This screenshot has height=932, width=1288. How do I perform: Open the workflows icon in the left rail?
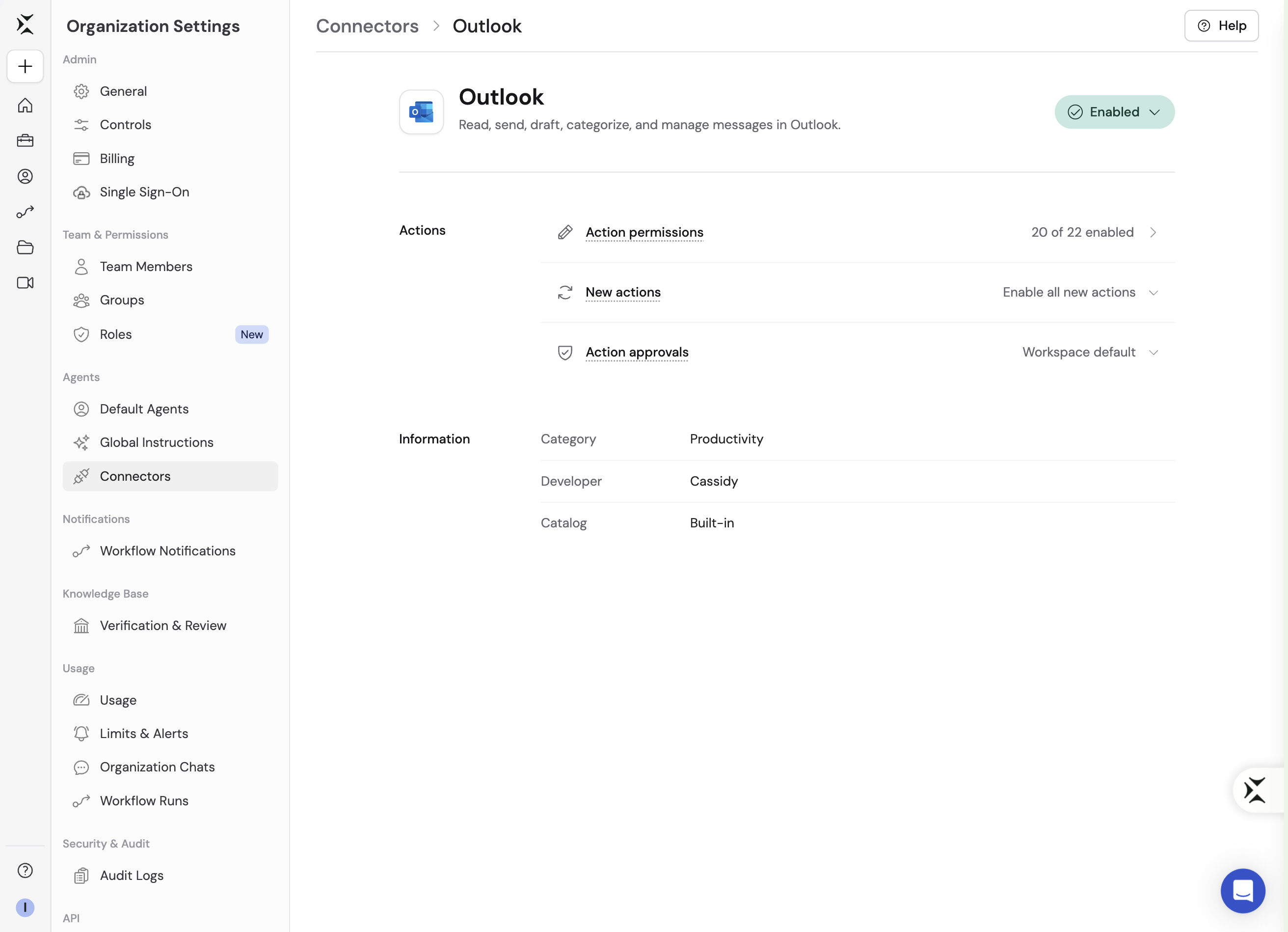click(x=25, y=212)
